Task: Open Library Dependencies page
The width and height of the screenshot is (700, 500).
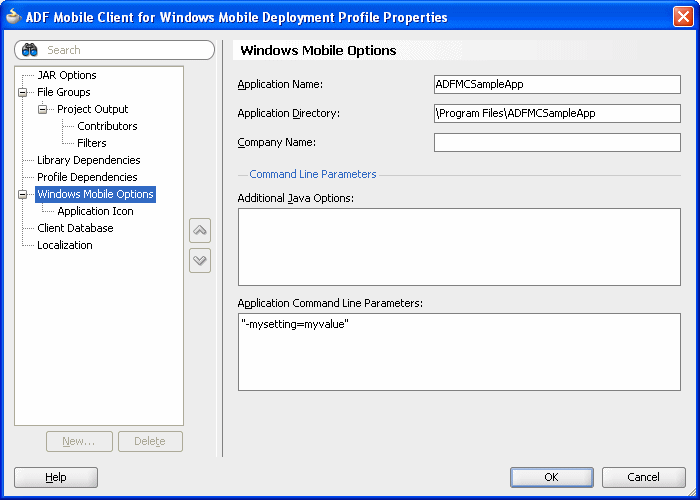Action: [x=89, y=160]
